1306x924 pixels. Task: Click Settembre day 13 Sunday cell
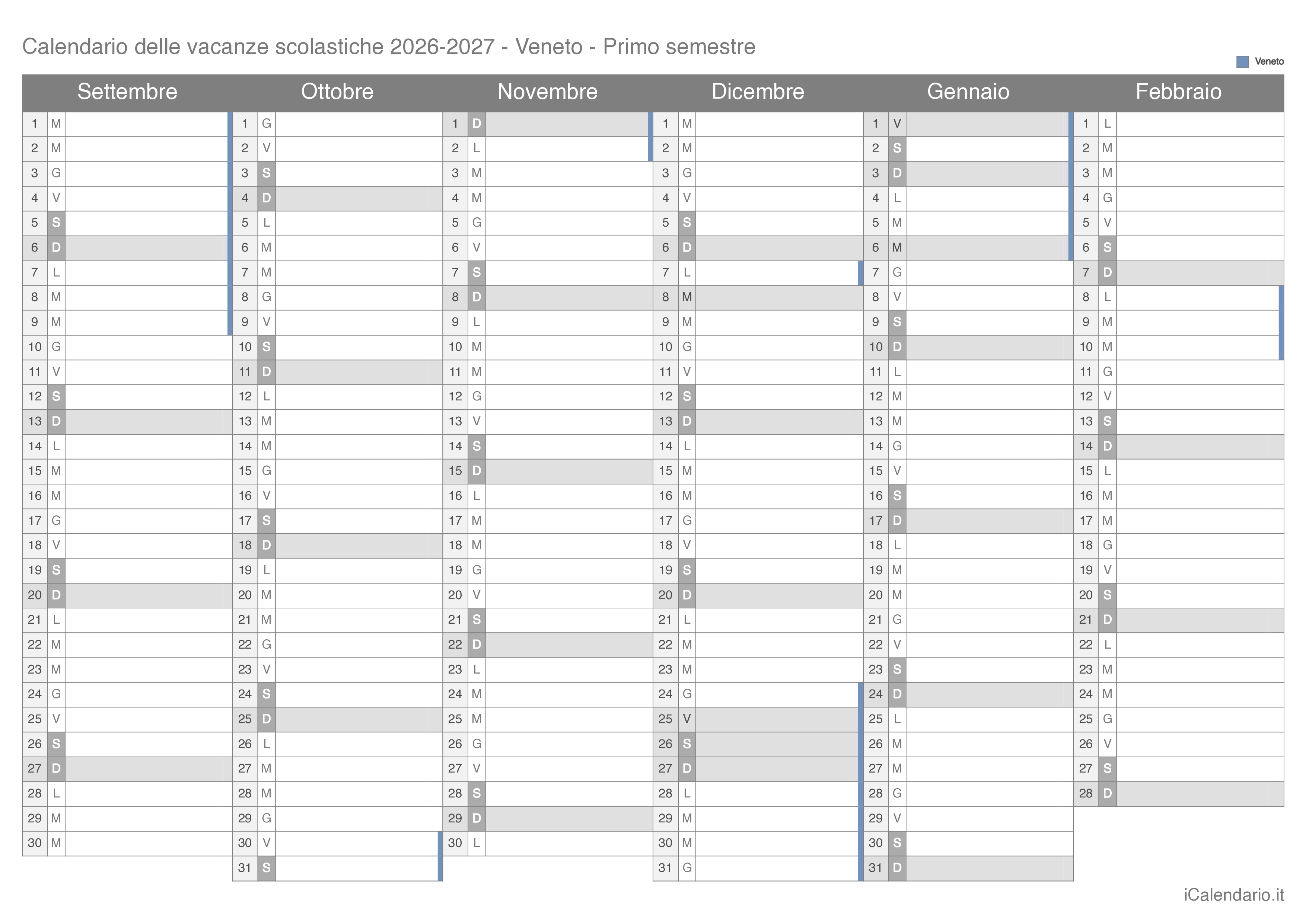(x=56, y=422)
